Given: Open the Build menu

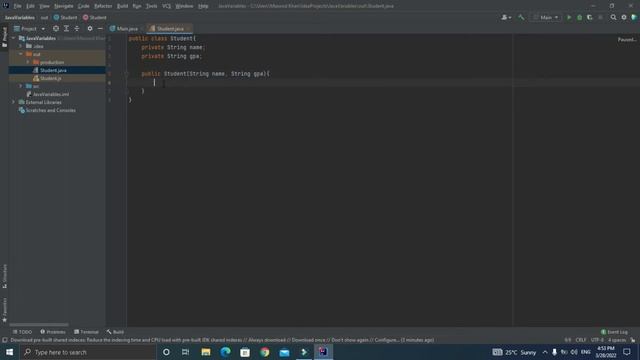Looking at the screenshot, I should (x=122, y=6).
